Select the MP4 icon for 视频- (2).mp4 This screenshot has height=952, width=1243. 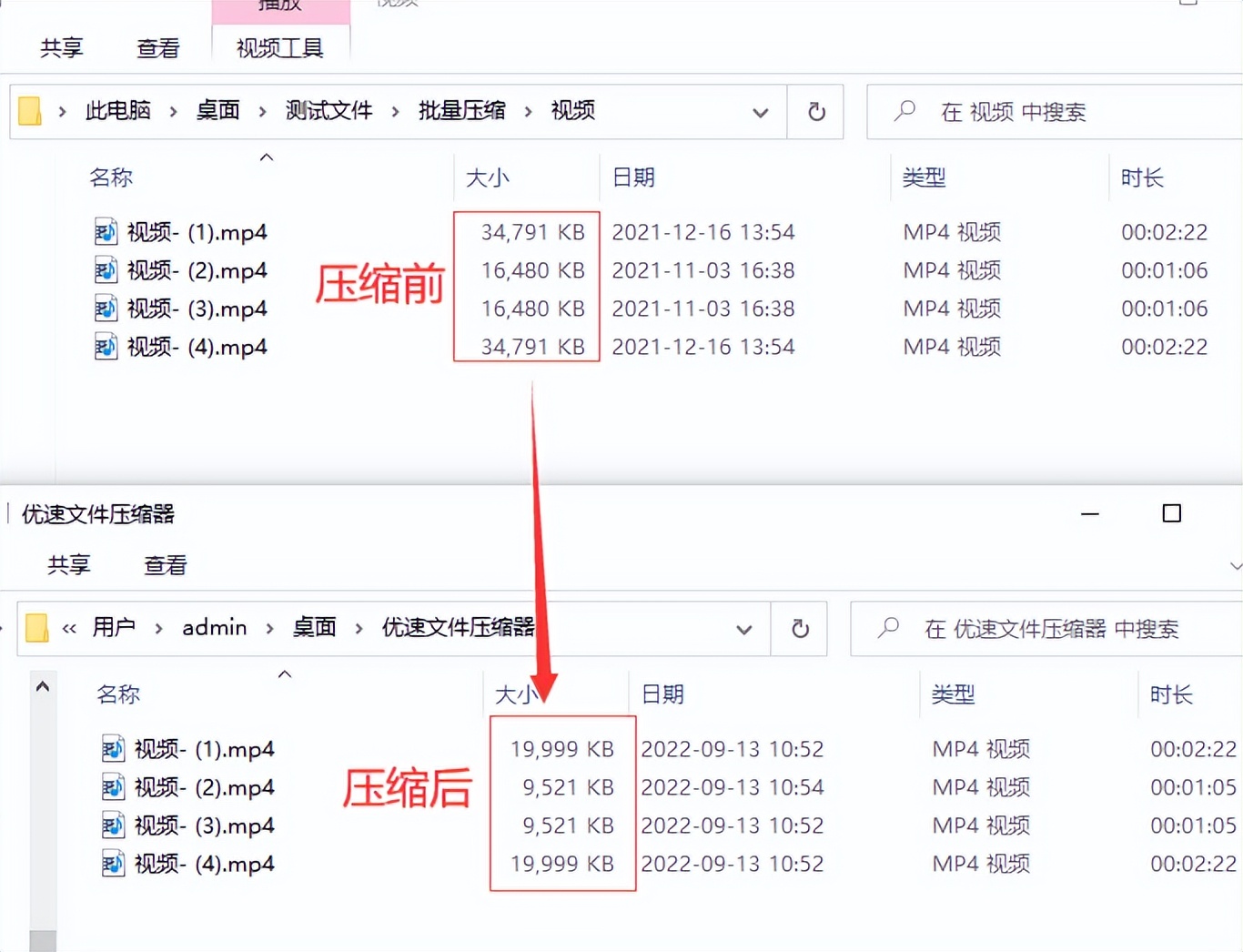click(106, 270)
